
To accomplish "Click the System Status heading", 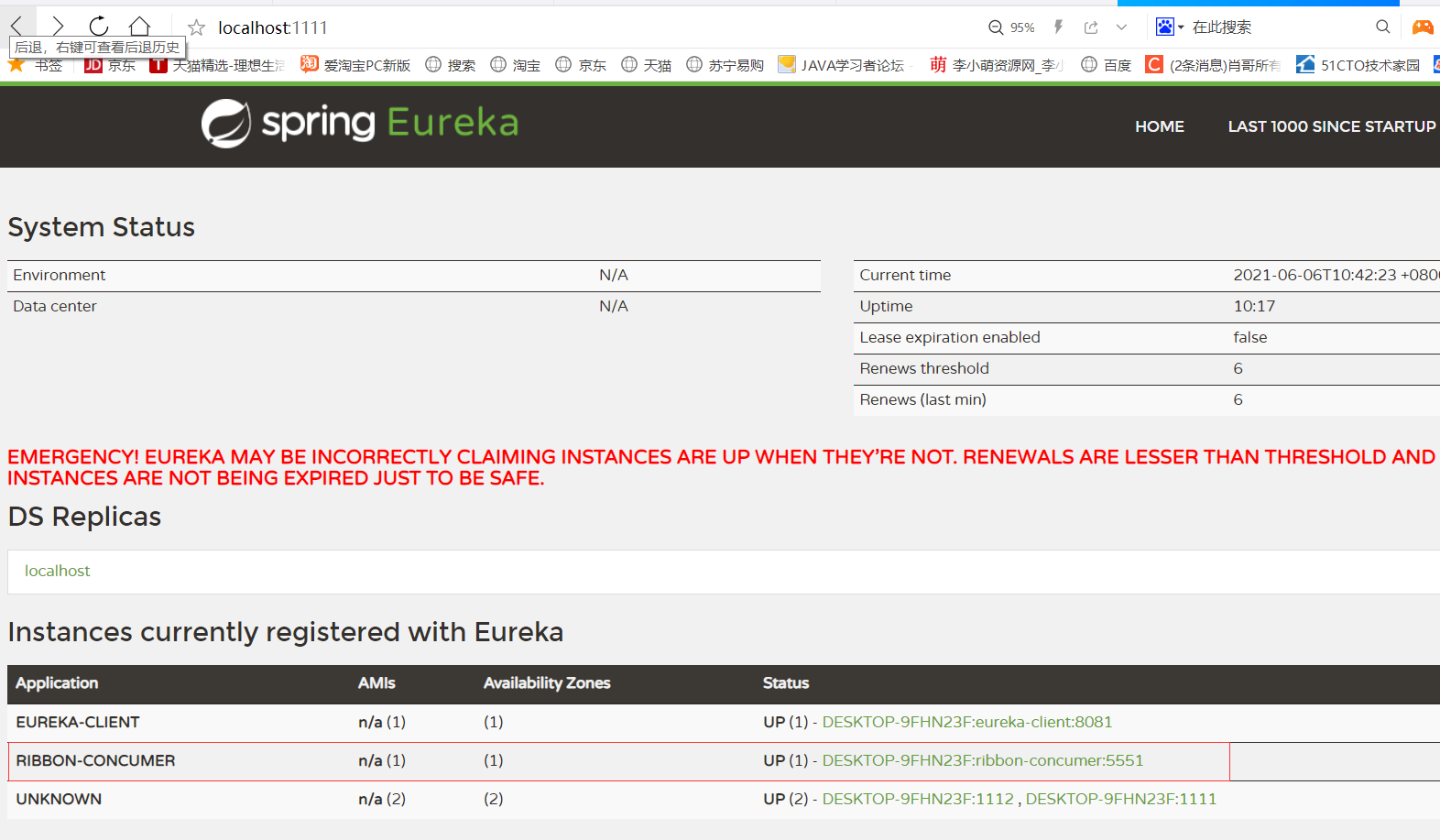I will pos(102,227).
